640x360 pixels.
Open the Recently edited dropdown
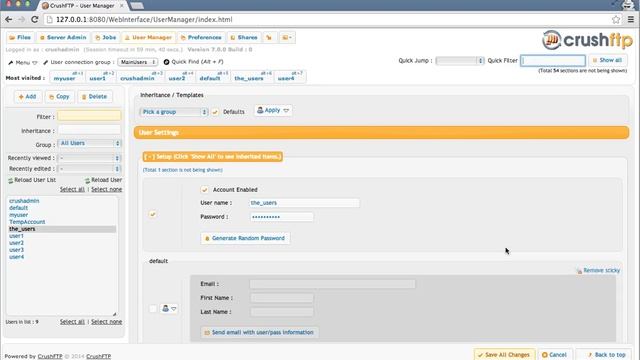click(89, 169)
